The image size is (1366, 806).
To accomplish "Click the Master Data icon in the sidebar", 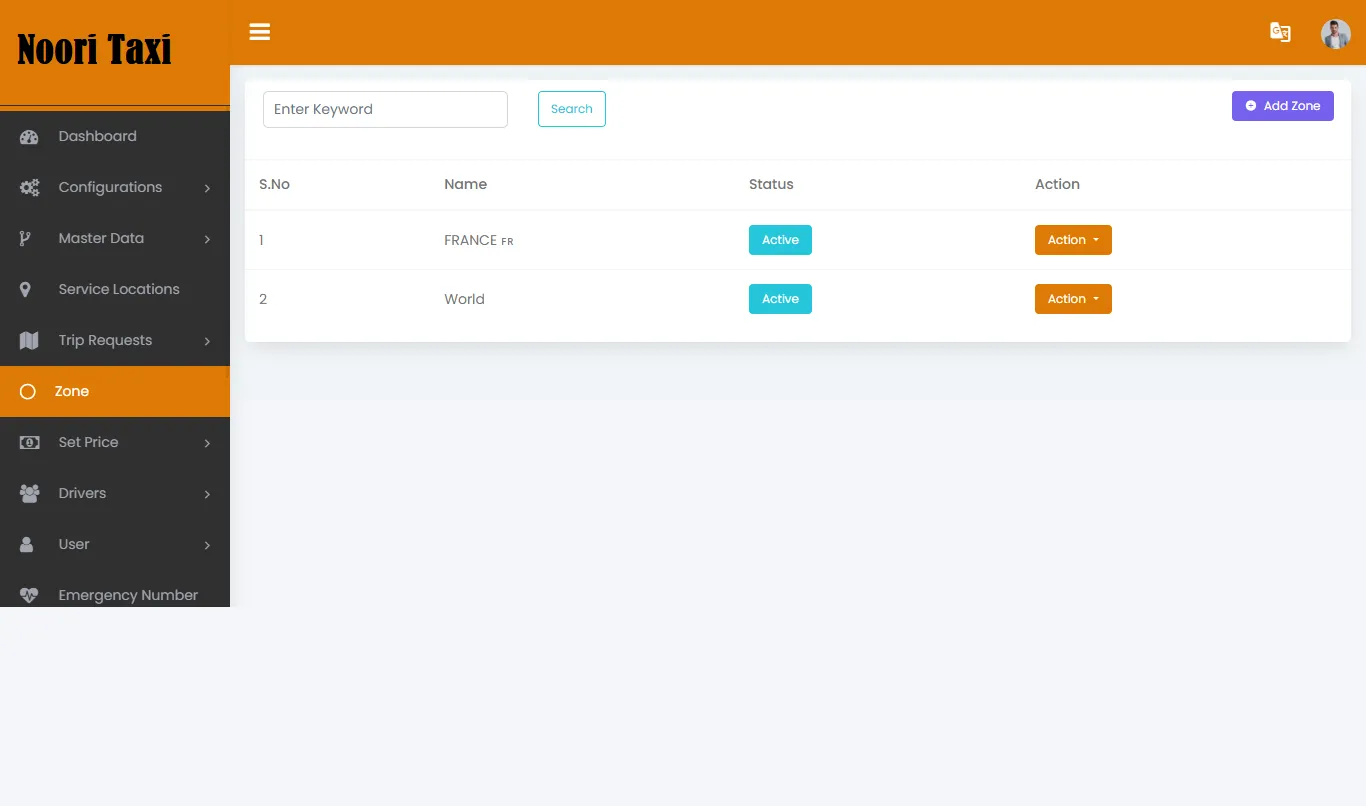I will [x=27, y=238].
